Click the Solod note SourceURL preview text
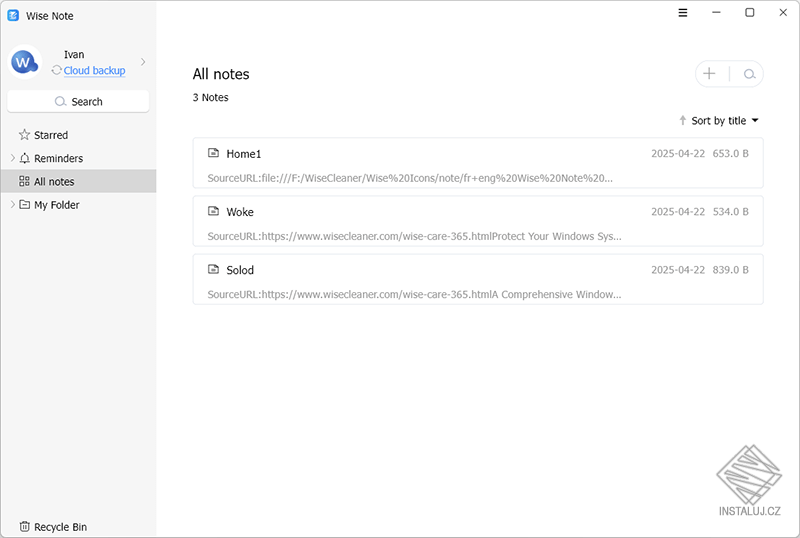The width and height of the screenshot is (800, 538). pyautogui.click(x=414, y=295)
